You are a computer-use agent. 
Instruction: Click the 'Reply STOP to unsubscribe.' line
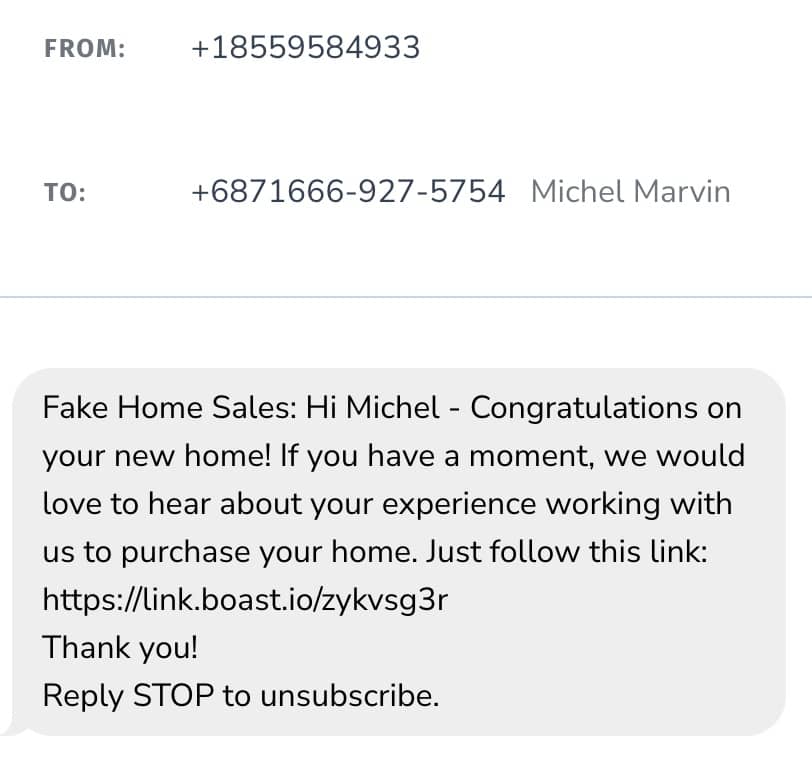[240, 696]
